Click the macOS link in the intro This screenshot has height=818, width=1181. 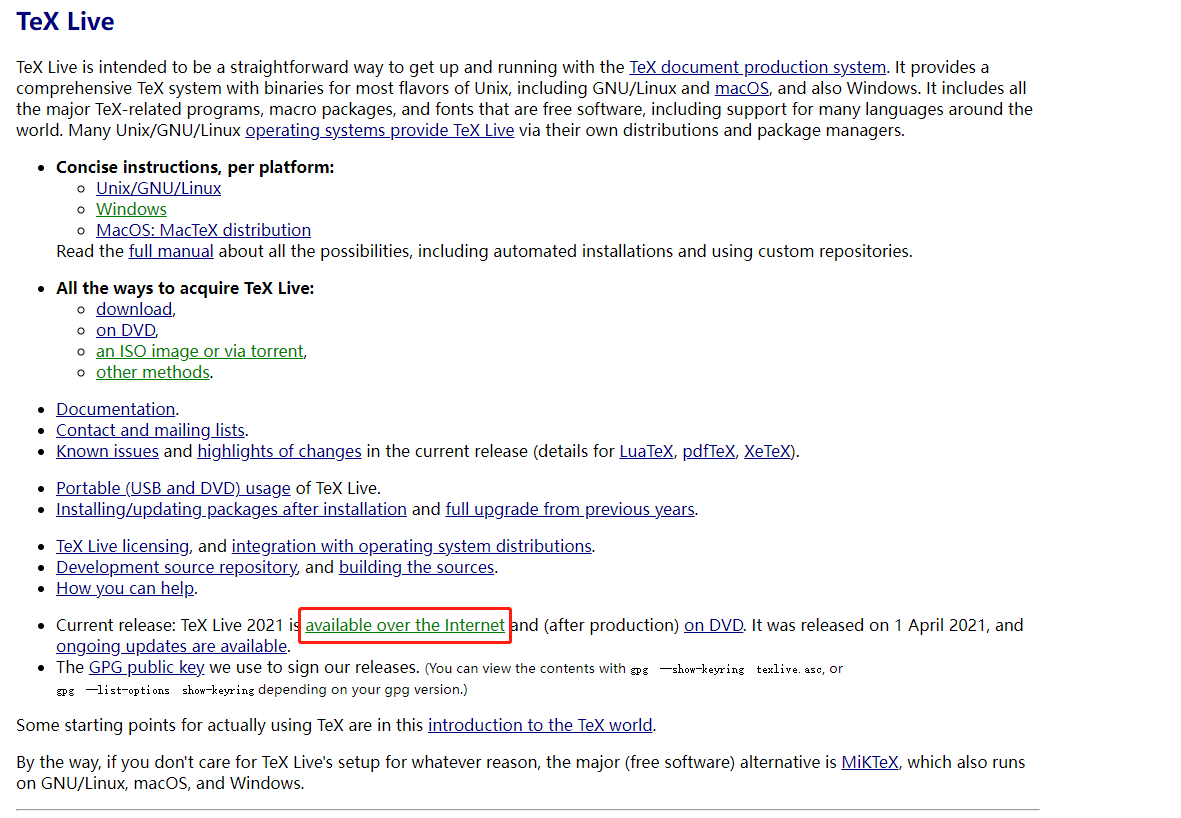(x=742, y=88)
